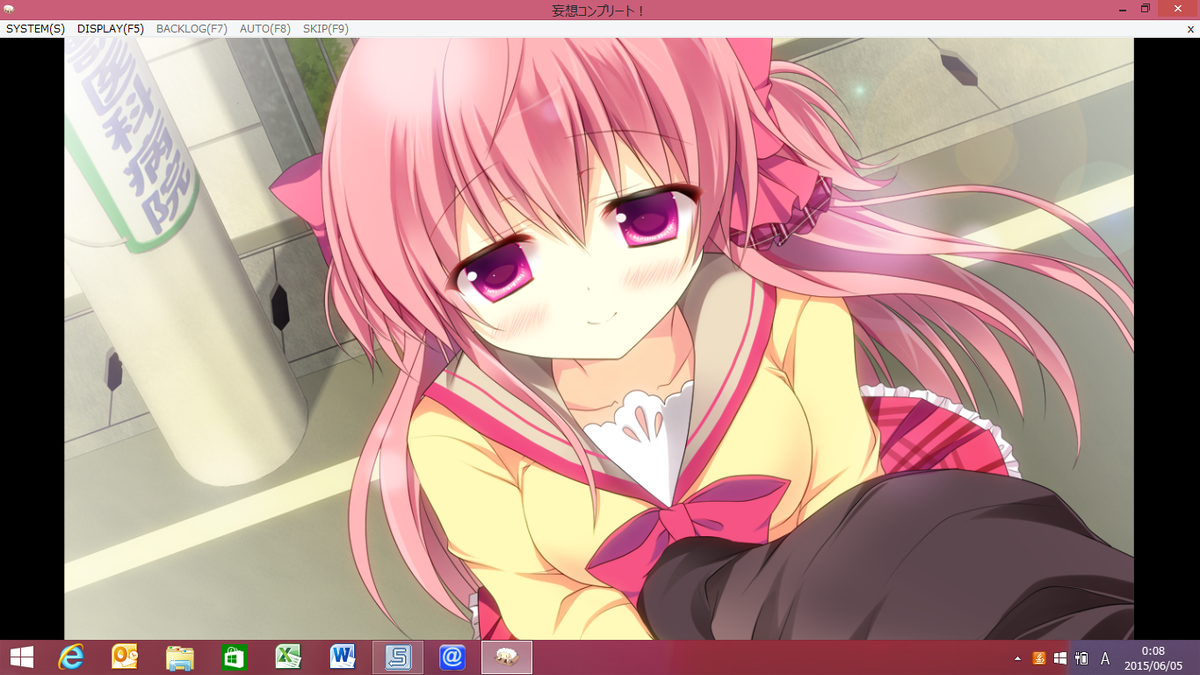Viewport: 1200px width, 675px height.
Task: Close the menu bar with the x at its right end
Action: click(x=1191, y=29)
